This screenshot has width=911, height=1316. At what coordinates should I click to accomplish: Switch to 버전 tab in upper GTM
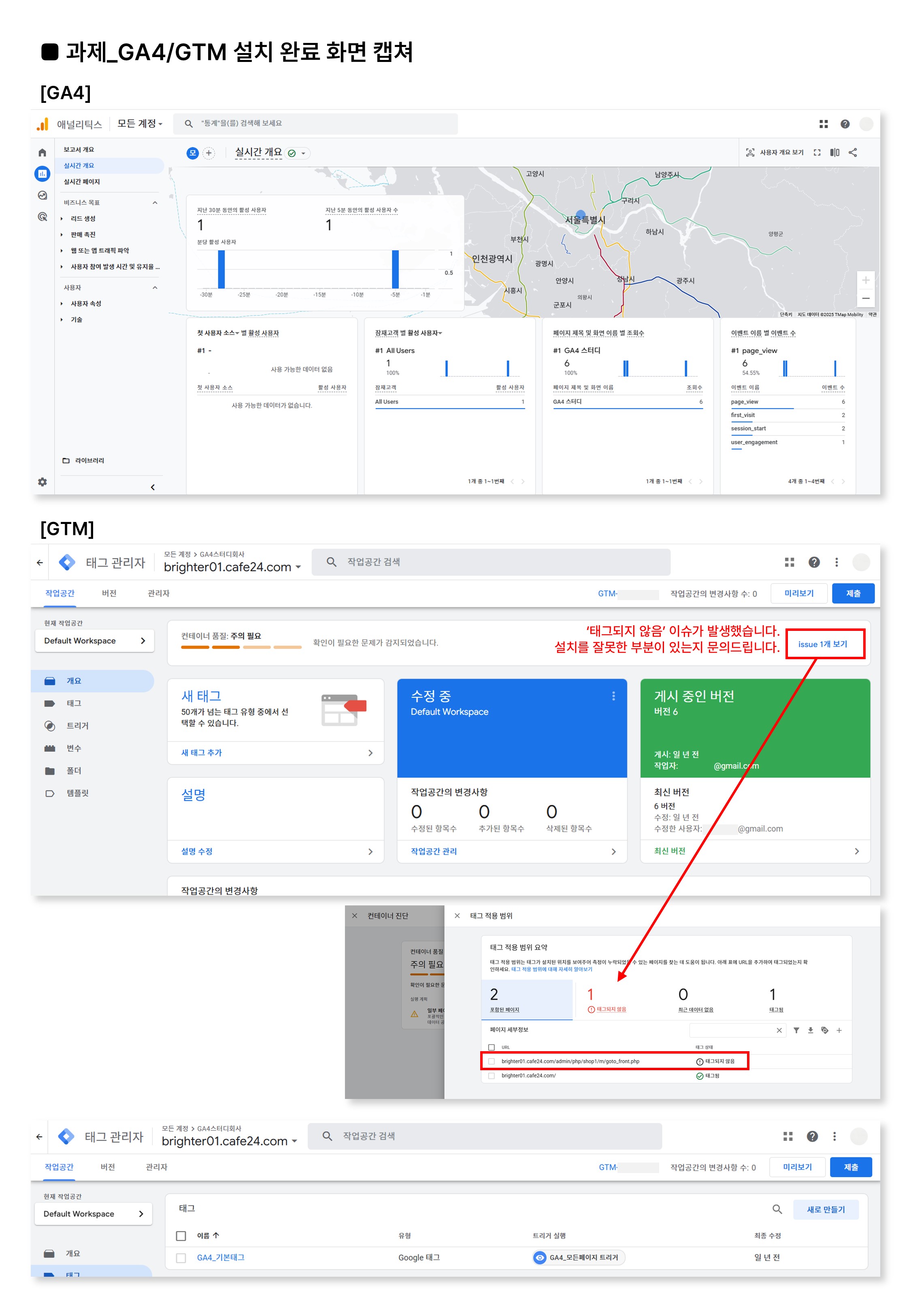pos(109,593)
